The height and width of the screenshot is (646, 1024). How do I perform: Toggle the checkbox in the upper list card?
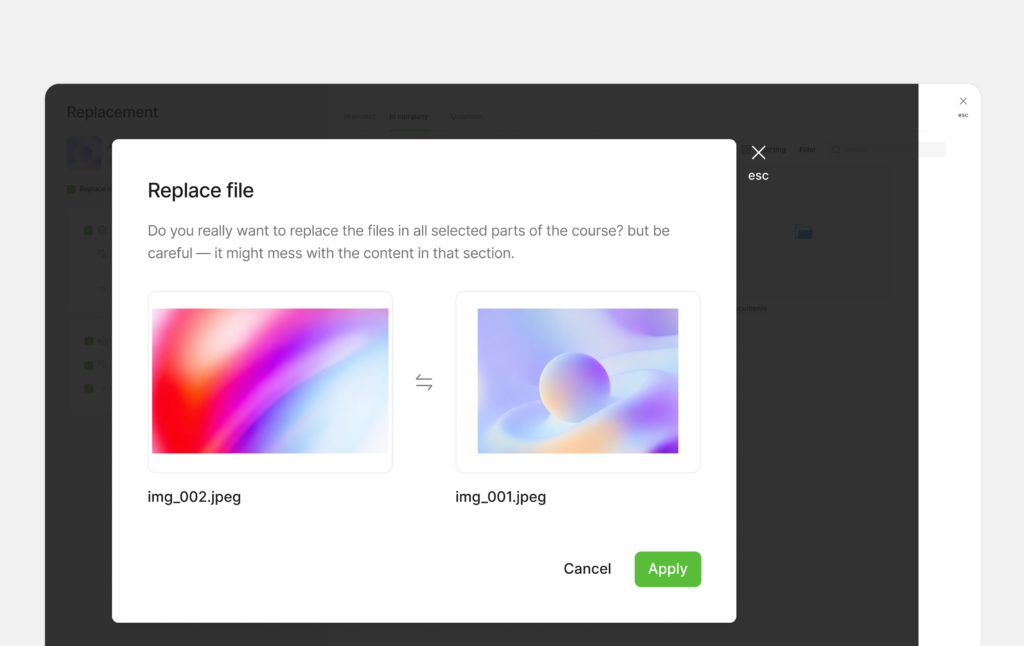pyautogui.click(x=88, y=231)
